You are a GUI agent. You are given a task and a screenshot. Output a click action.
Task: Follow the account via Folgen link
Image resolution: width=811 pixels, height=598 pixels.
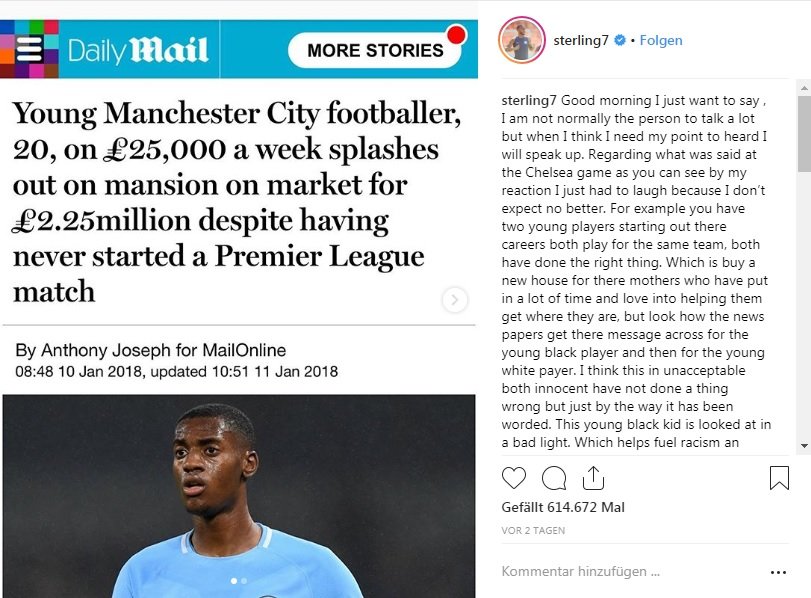click(x=660, y=41)
